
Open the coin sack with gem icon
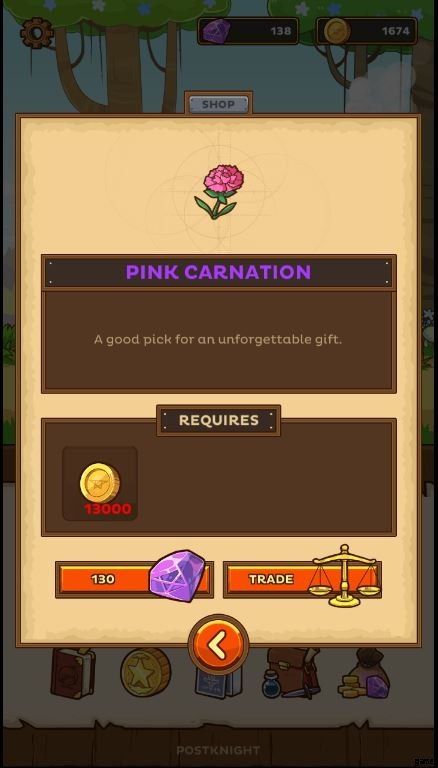pyautogui.click(x=364, y=672)
